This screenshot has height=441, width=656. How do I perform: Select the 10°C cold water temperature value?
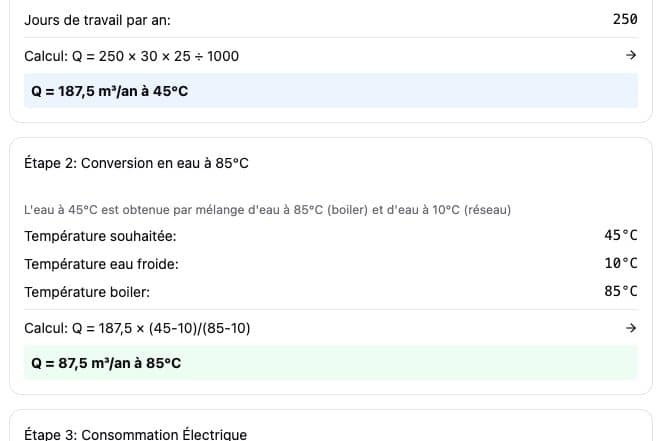tap(621, 264)
